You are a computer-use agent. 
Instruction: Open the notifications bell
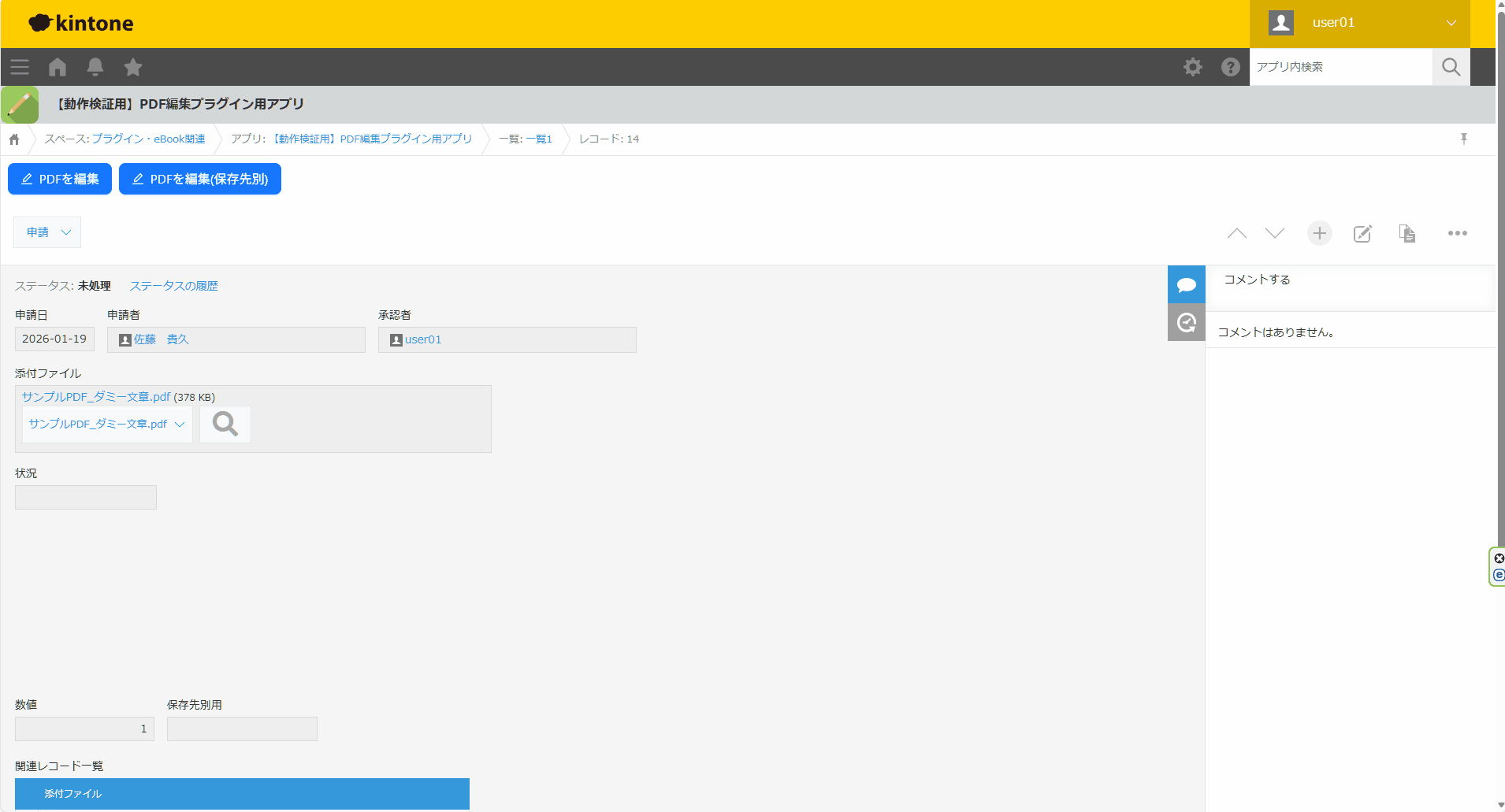pos(95,67)
